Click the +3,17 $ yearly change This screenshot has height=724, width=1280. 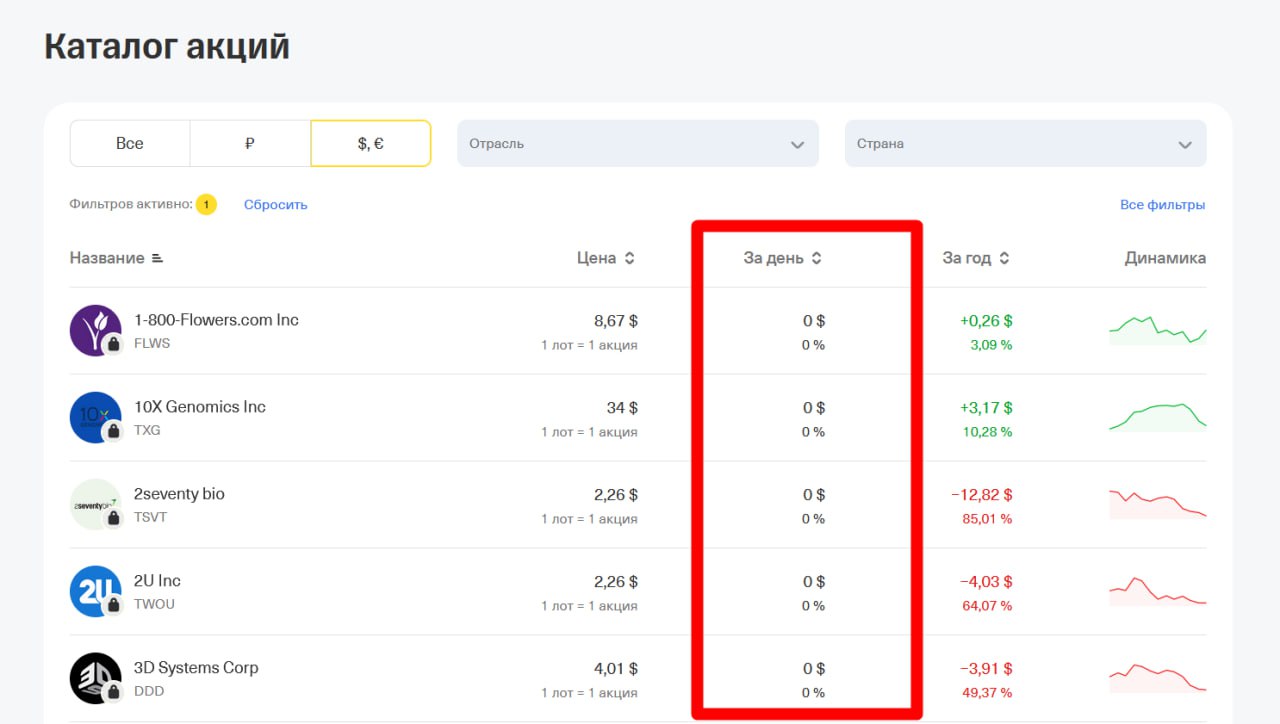tap(986, 408)
